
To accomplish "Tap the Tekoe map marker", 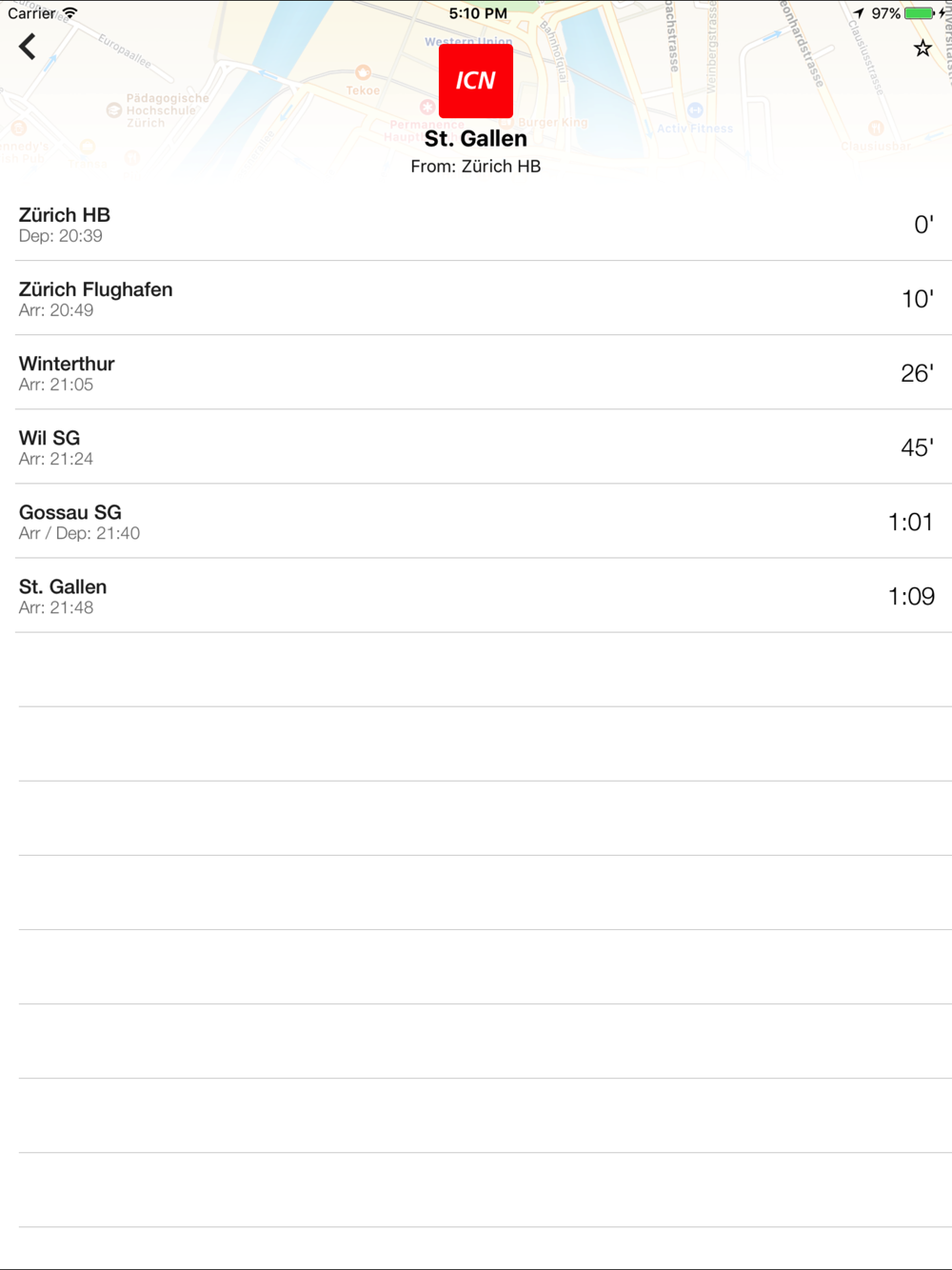I will tap(363, 73).
